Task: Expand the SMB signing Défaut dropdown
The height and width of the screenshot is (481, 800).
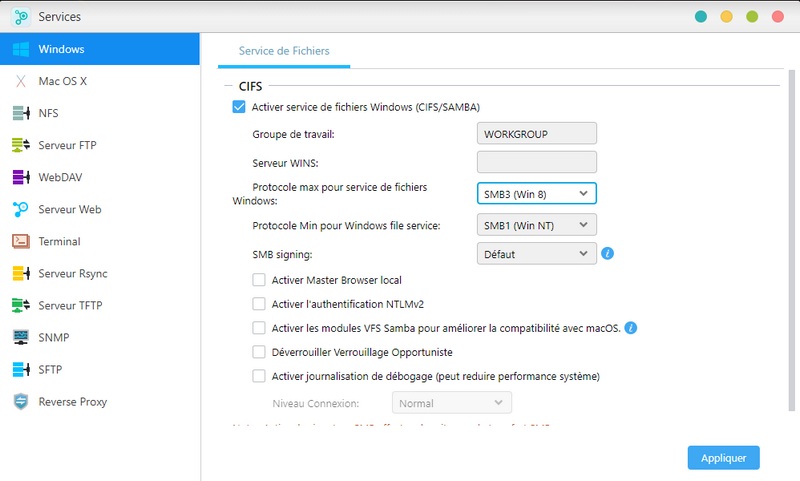Action: tap(537, 254)
